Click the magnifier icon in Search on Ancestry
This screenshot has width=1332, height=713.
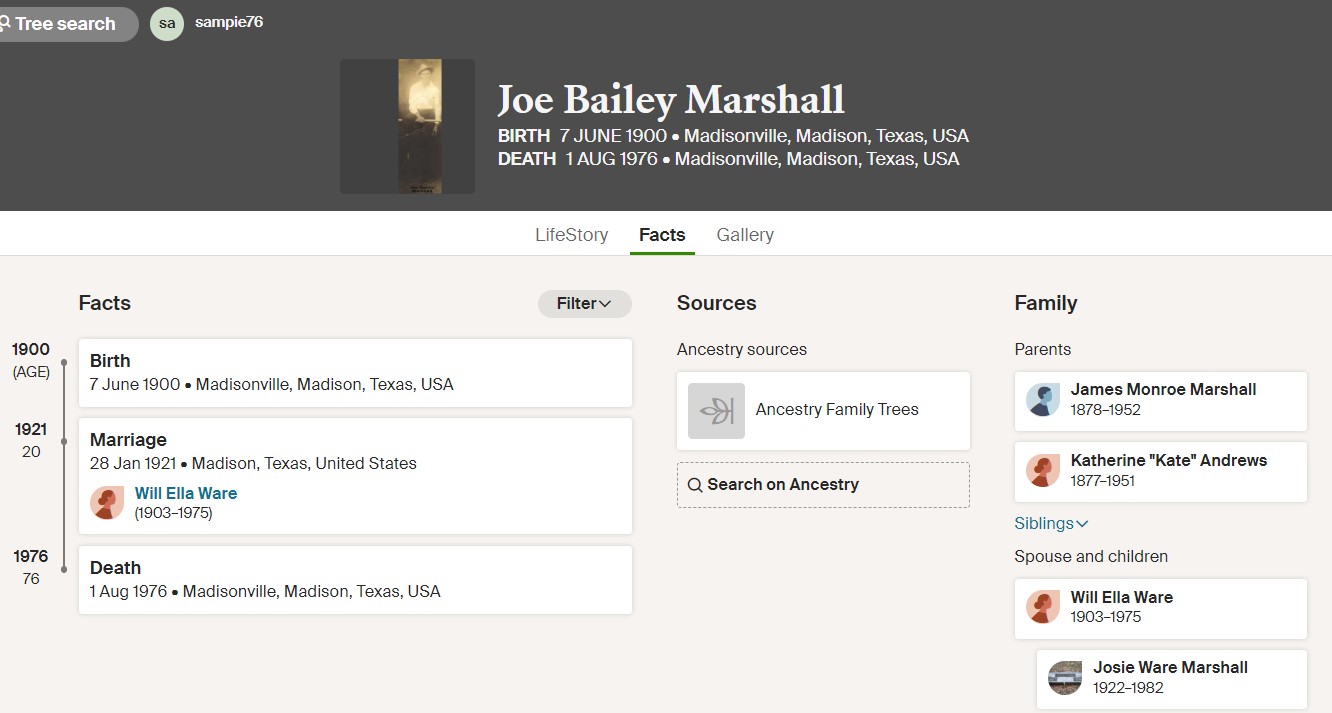coord(695,485)
